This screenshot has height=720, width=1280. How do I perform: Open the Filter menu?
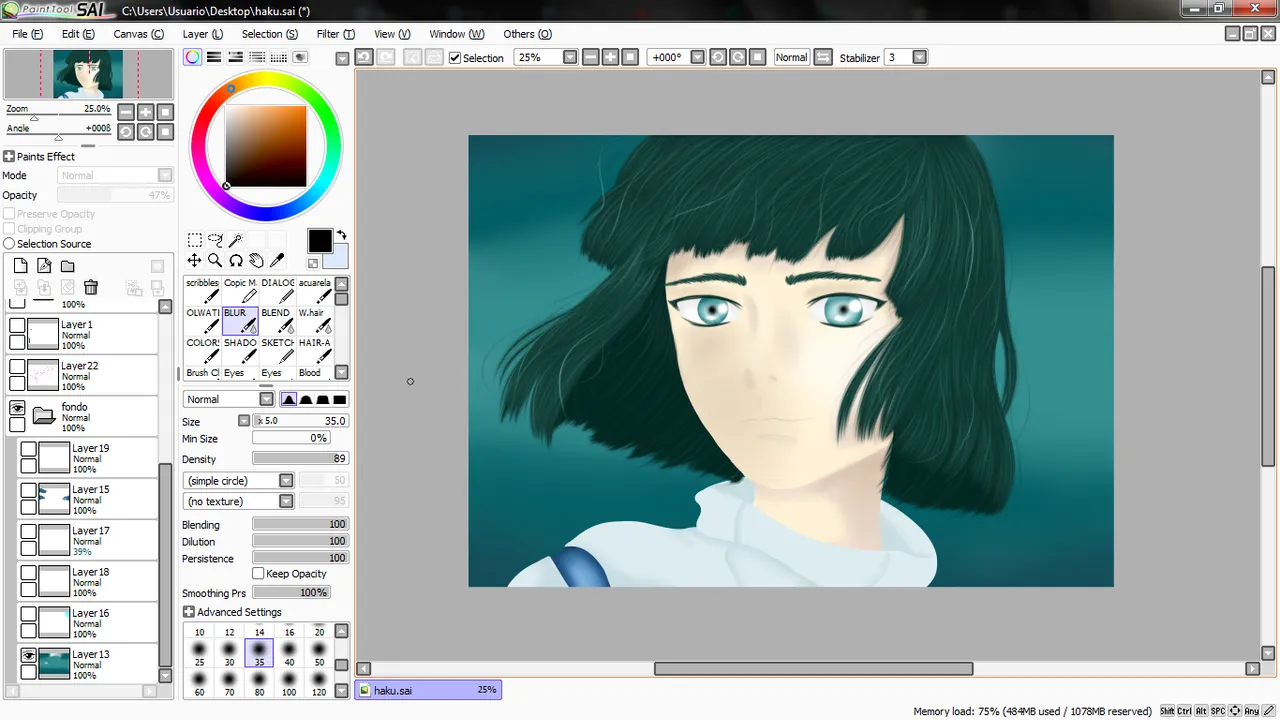coord(335,34)
